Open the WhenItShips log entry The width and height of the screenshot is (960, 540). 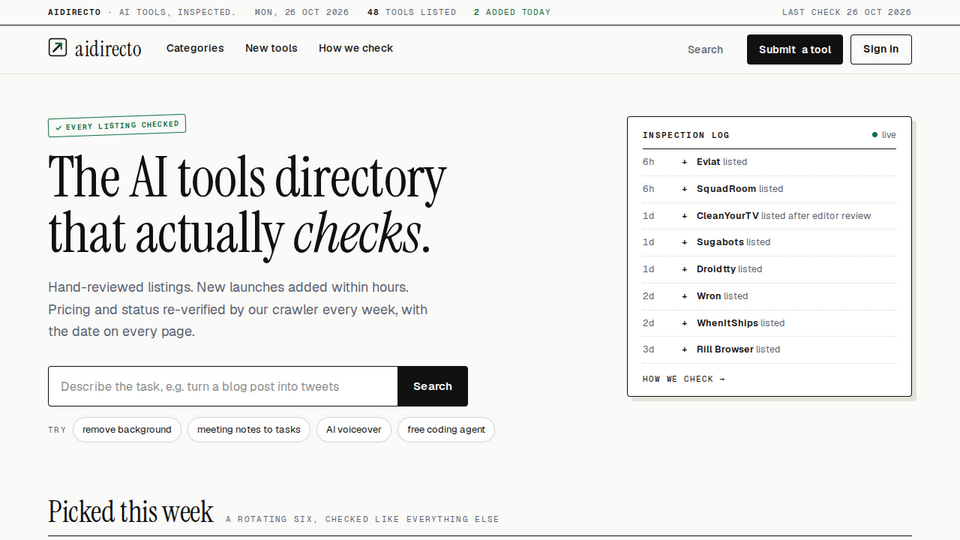[769, 323]
